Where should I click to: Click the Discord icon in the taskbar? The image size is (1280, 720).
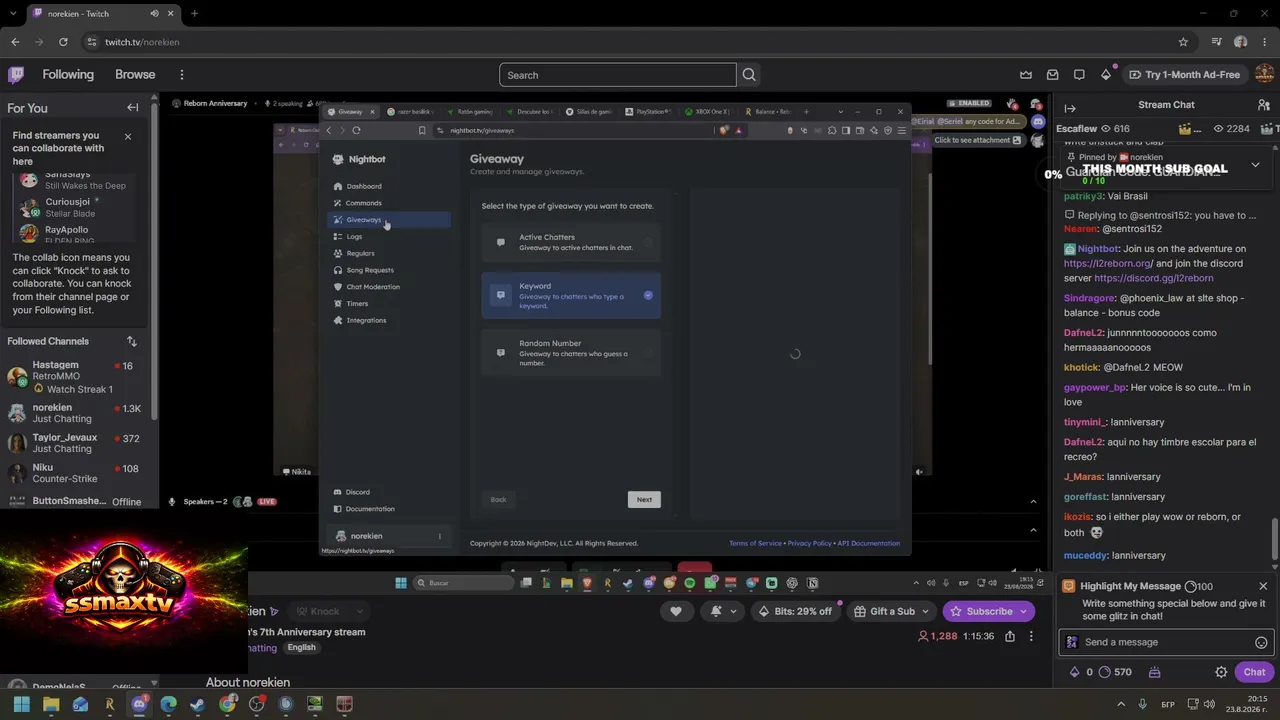click(139, 704)
